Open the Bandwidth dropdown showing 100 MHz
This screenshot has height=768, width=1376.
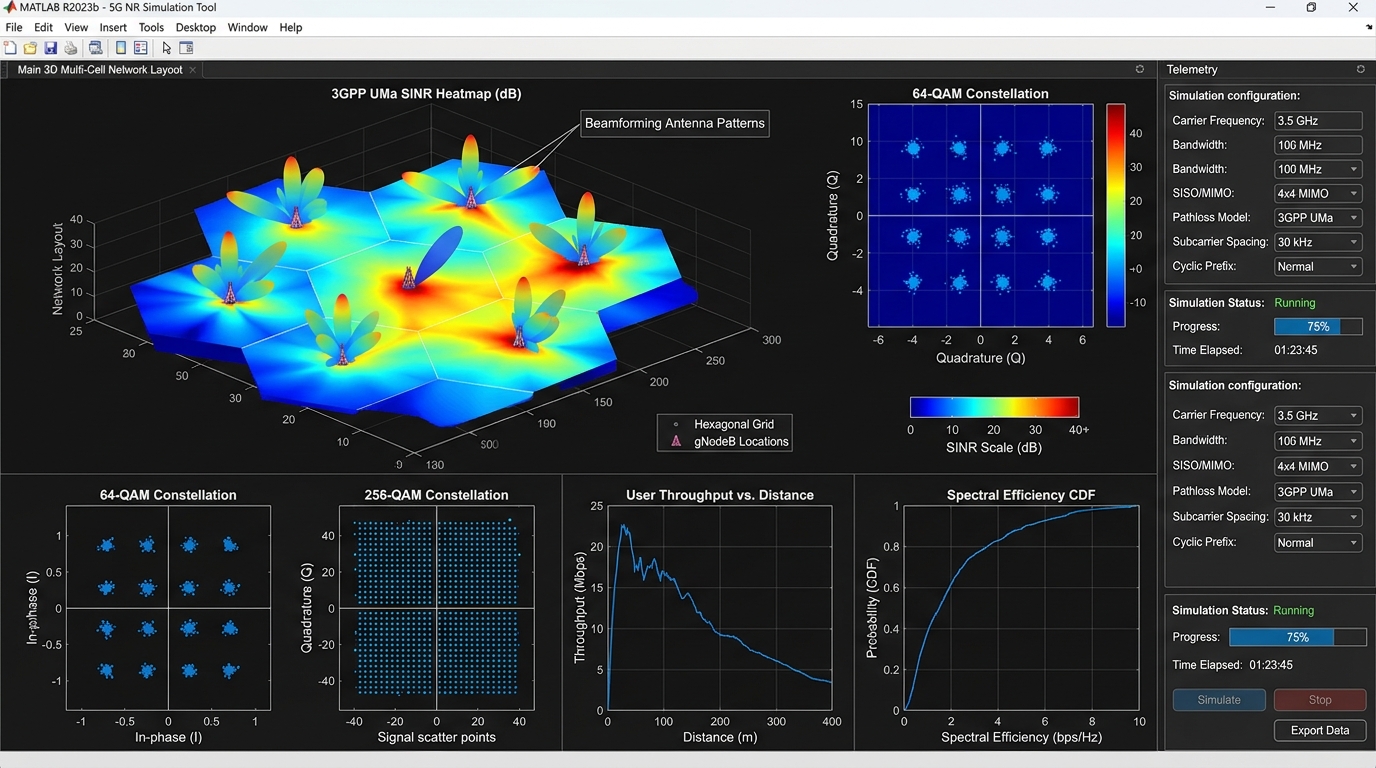1318,170
